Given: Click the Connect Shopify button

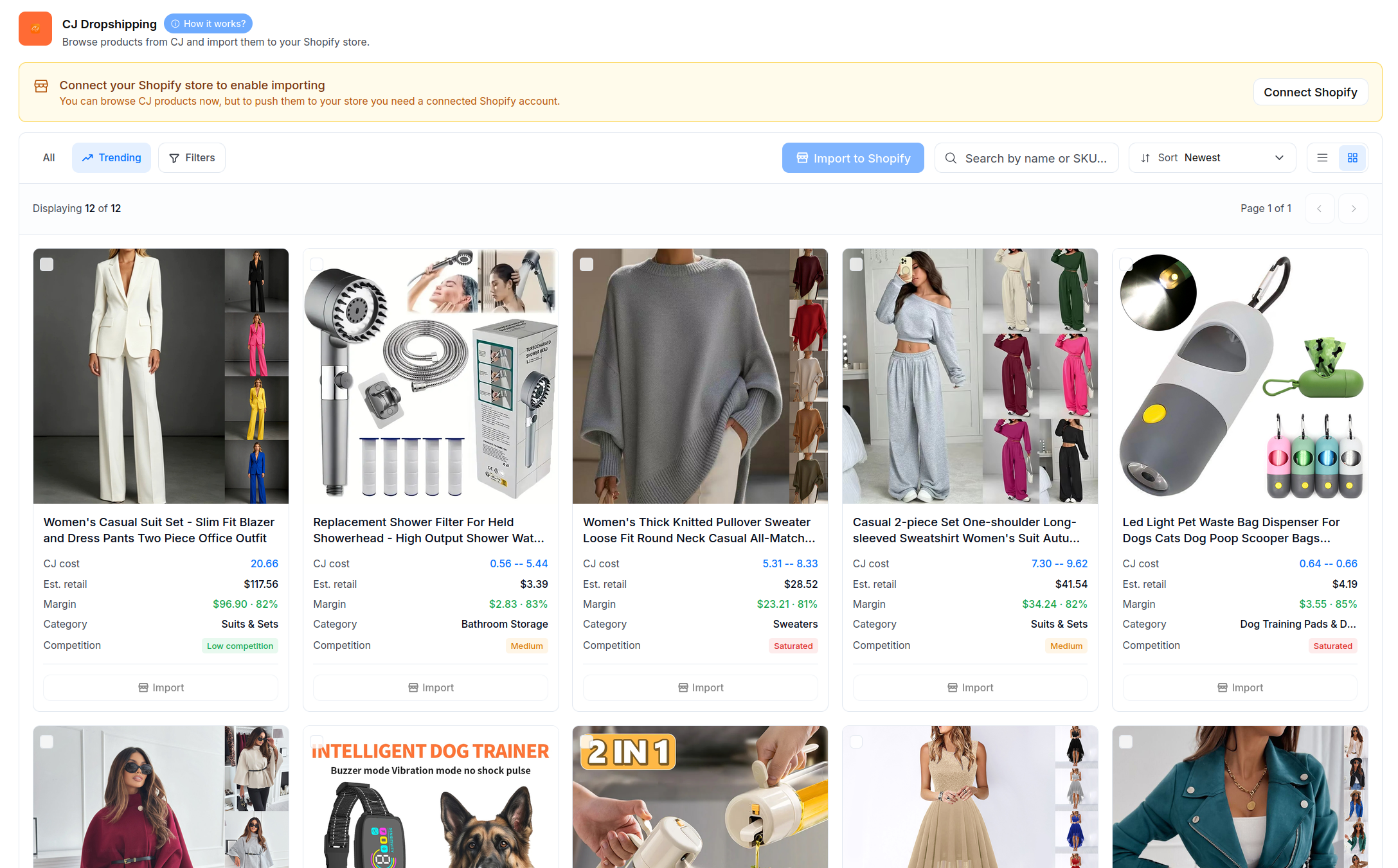Looking at the screenshot, I should point(1310,93).
